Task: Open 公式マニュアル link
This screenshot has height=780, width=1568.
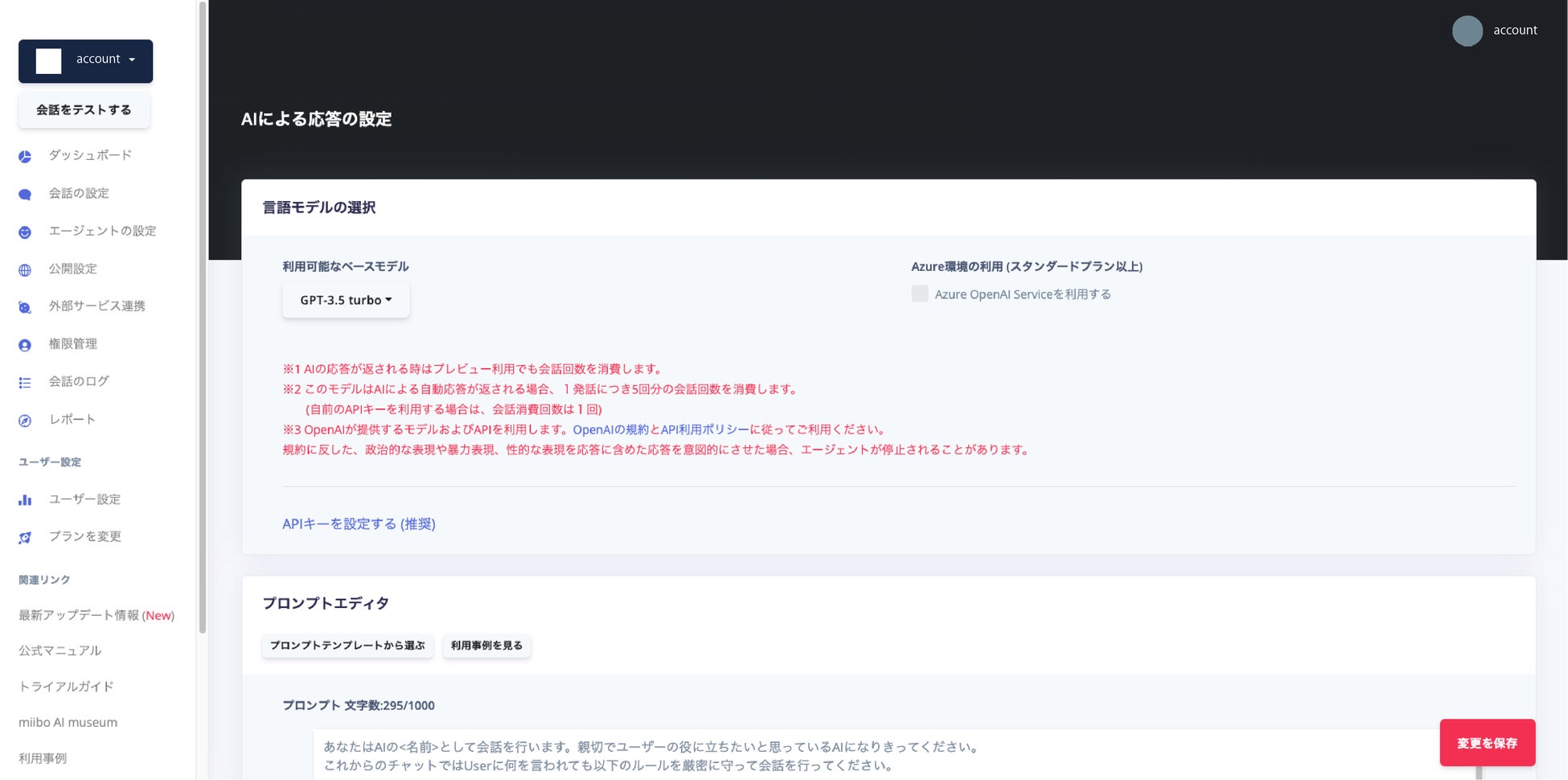Action: tap(60, 651)
